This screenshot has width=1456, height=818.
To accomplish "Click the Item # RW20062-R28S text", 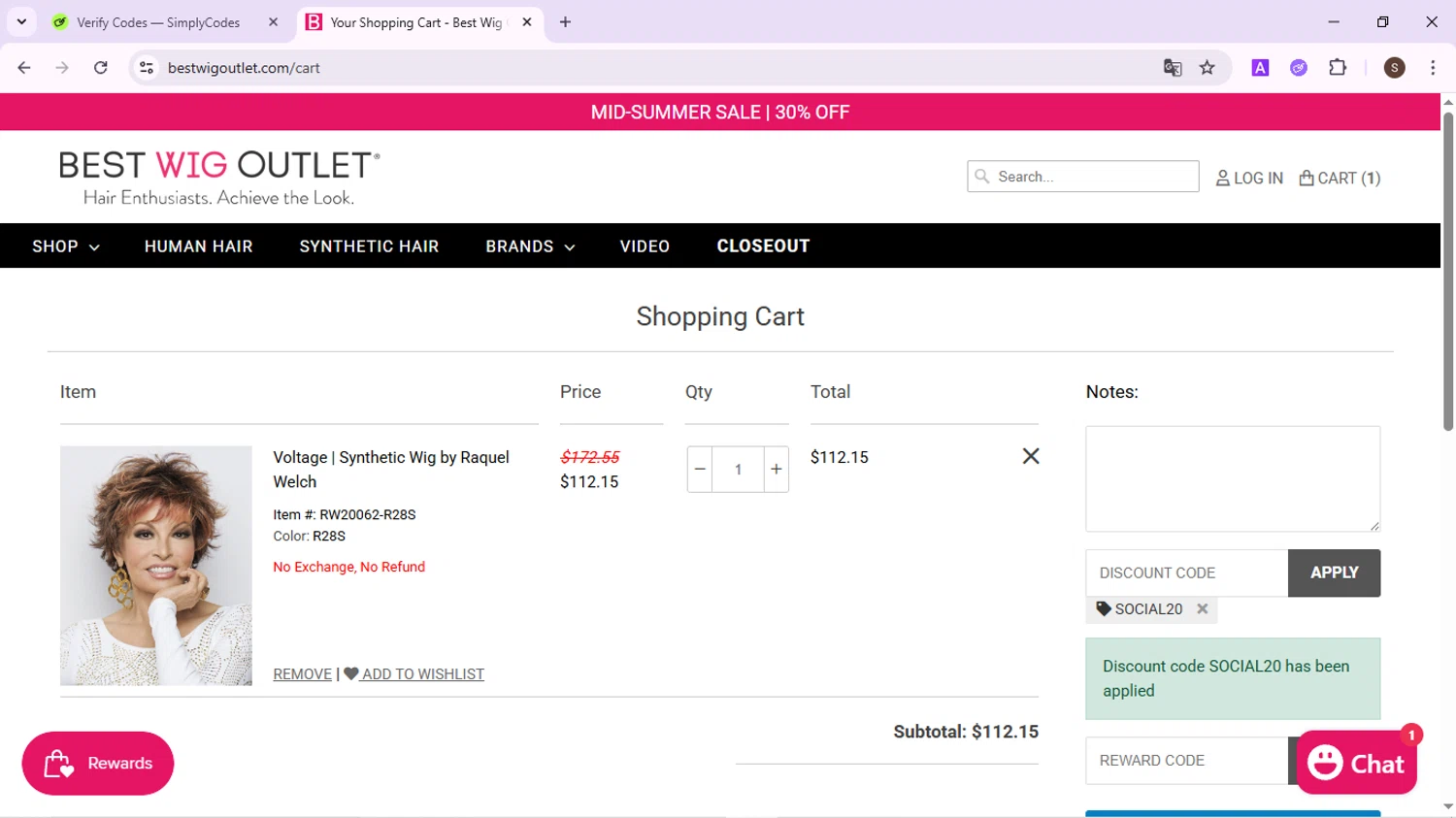I will [345, 514].
